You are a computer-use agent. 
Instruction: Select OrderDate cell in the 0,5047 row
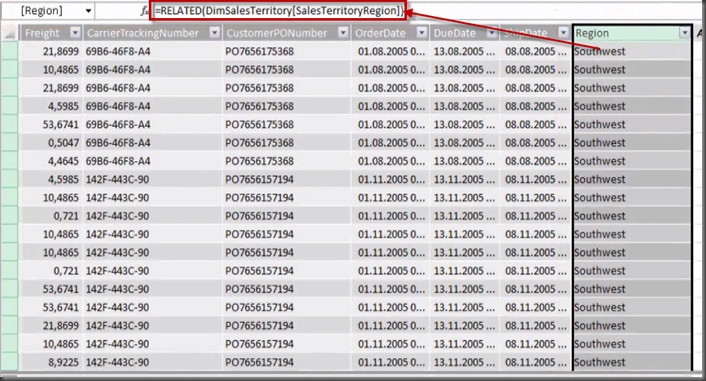tap(390, 143)
